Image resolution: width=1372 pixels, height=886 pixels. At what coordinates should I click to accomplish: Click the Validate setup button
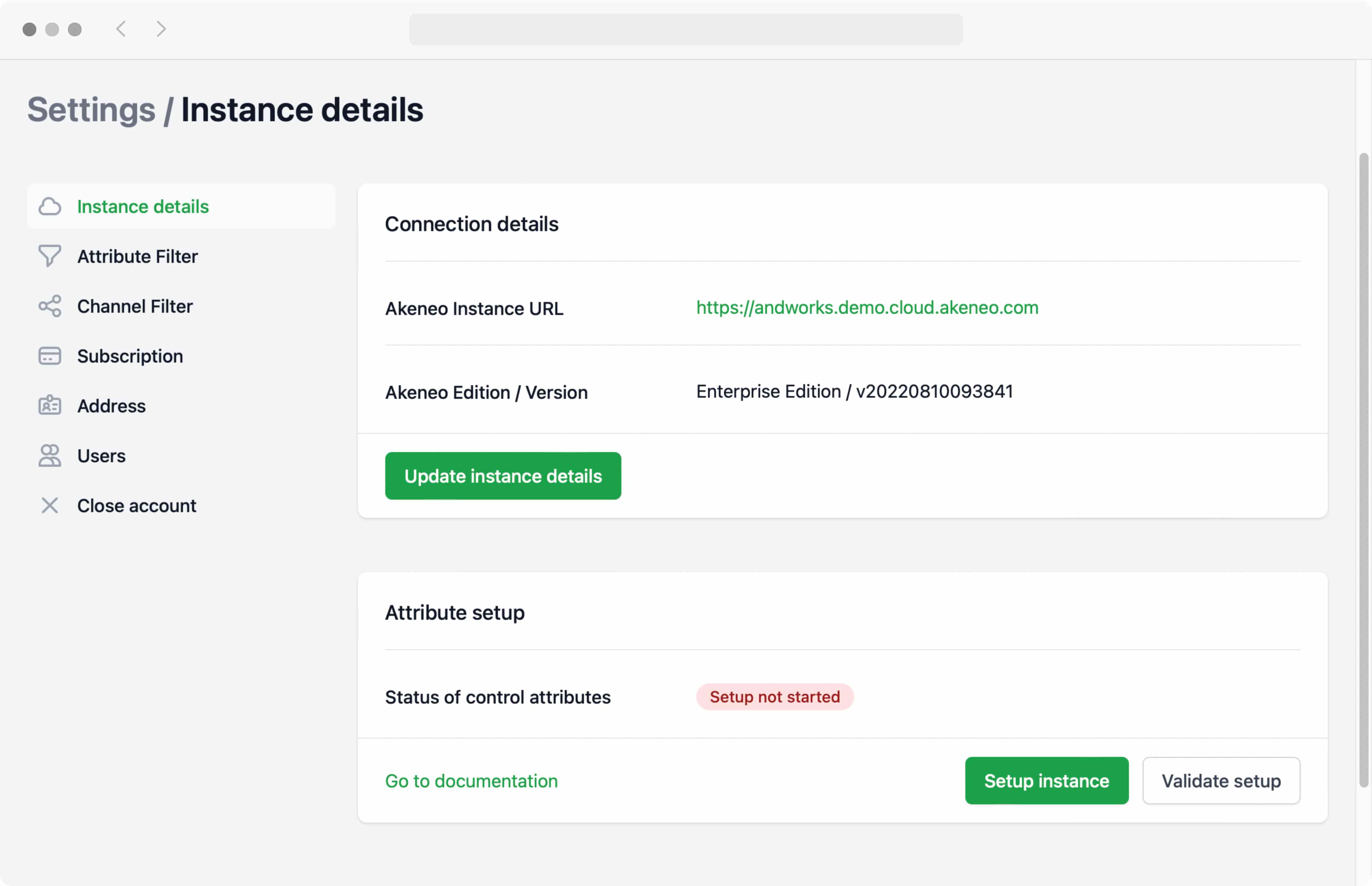(1221, 781)
